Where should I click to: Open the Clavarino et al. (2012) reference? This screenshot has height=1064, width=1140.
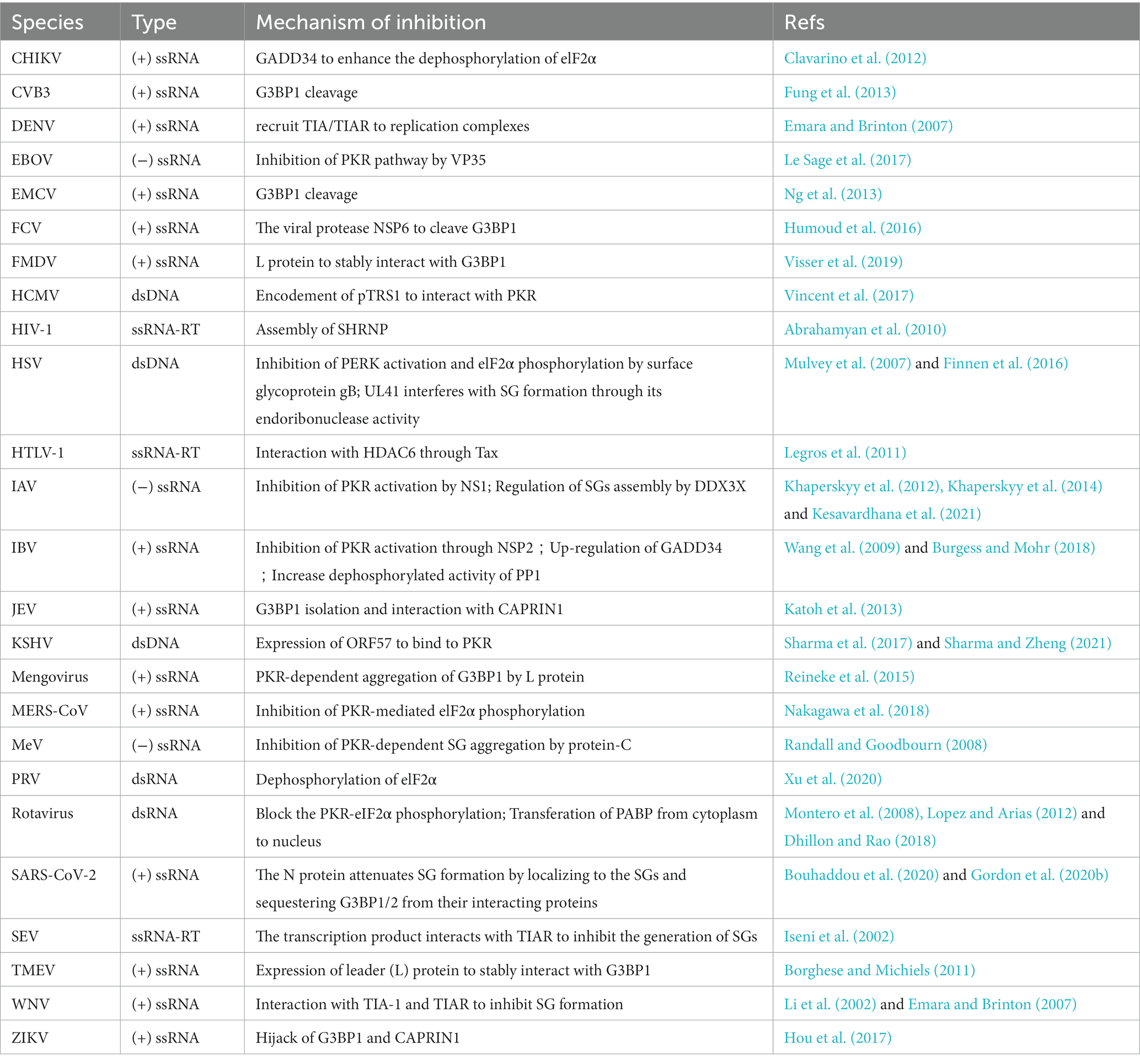855,58
